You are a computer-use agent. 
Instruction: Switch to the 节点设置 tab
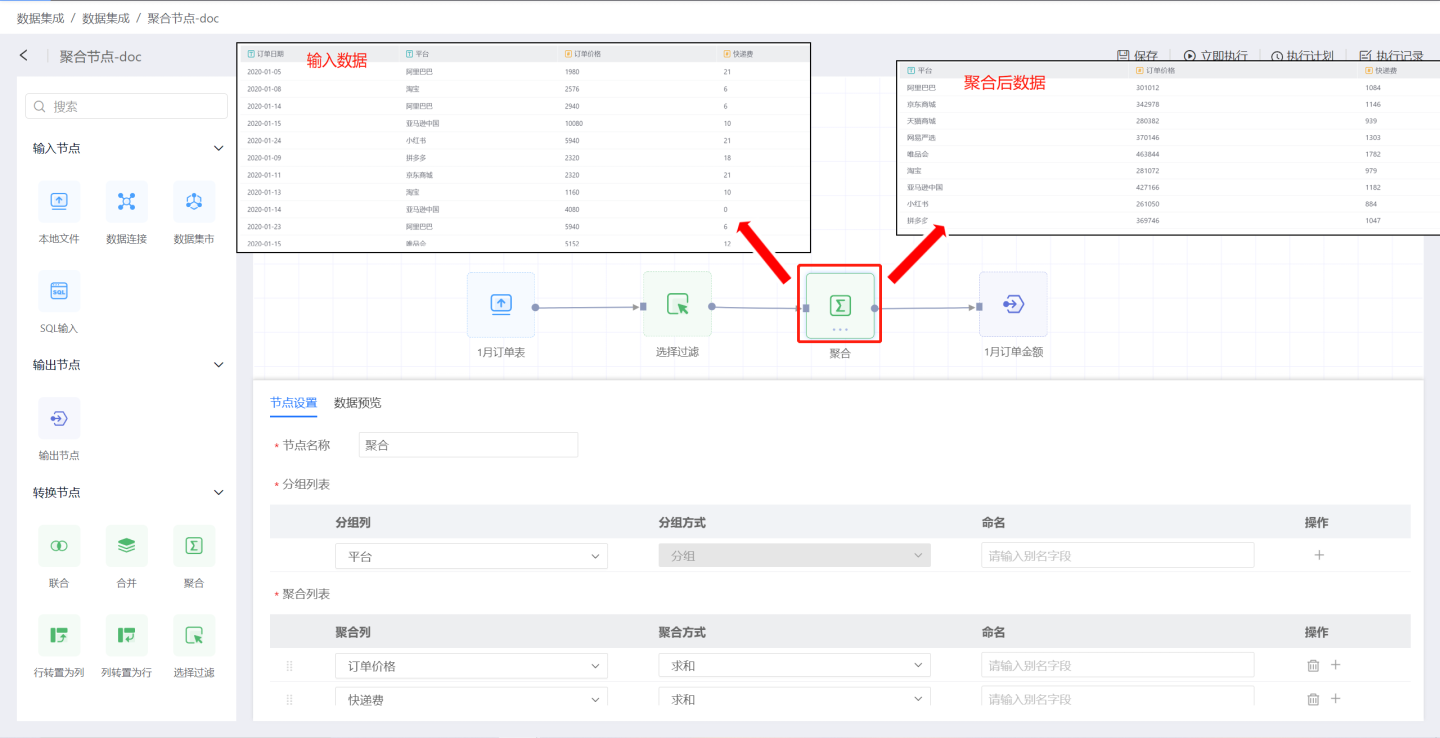click(293, 403)
